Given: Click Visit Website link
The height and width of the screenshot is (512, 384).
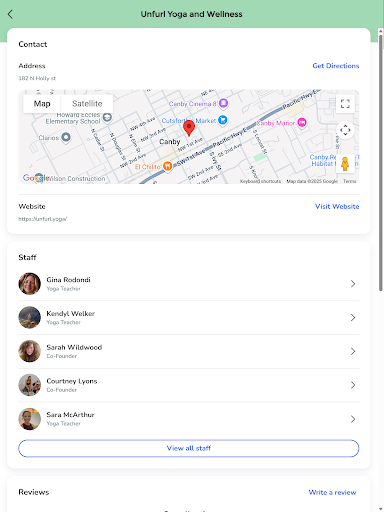Looking at the screenshot, I should [337, 206].
